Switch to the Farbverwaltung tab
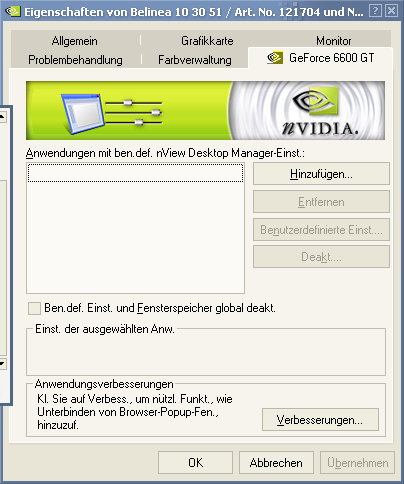 [x=195, y=60]
